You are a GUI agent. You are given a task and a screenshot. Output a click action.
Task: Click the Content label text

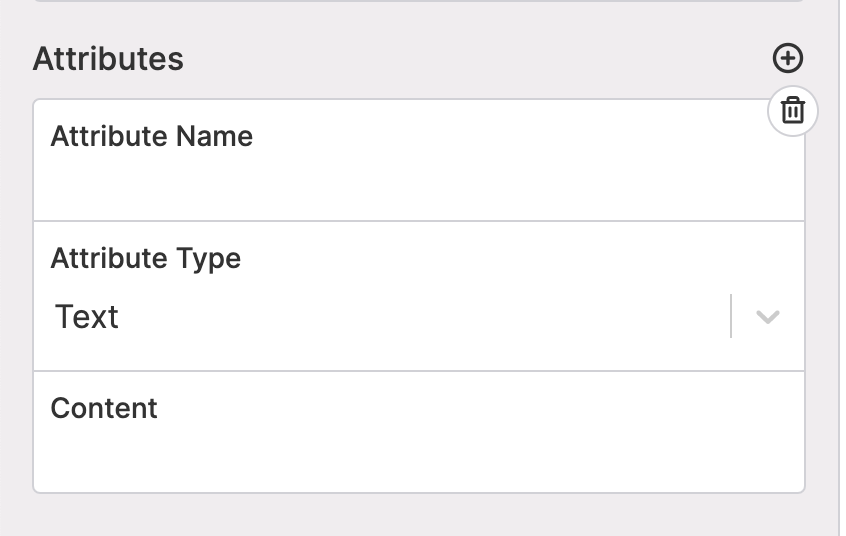104,408
